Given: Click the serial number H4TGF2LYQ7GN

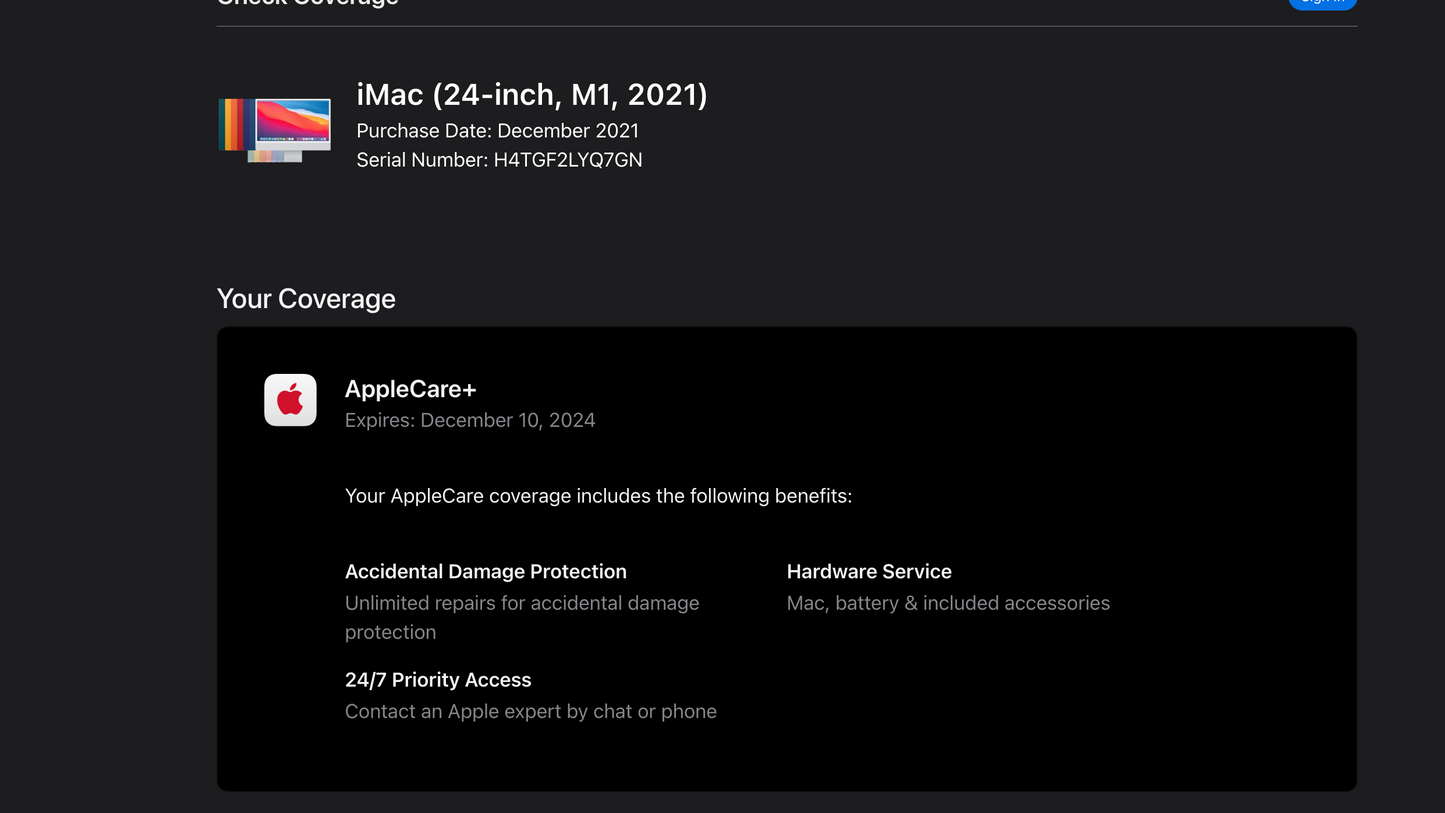Looking at the screenshot, I should (x=567, y=160).
